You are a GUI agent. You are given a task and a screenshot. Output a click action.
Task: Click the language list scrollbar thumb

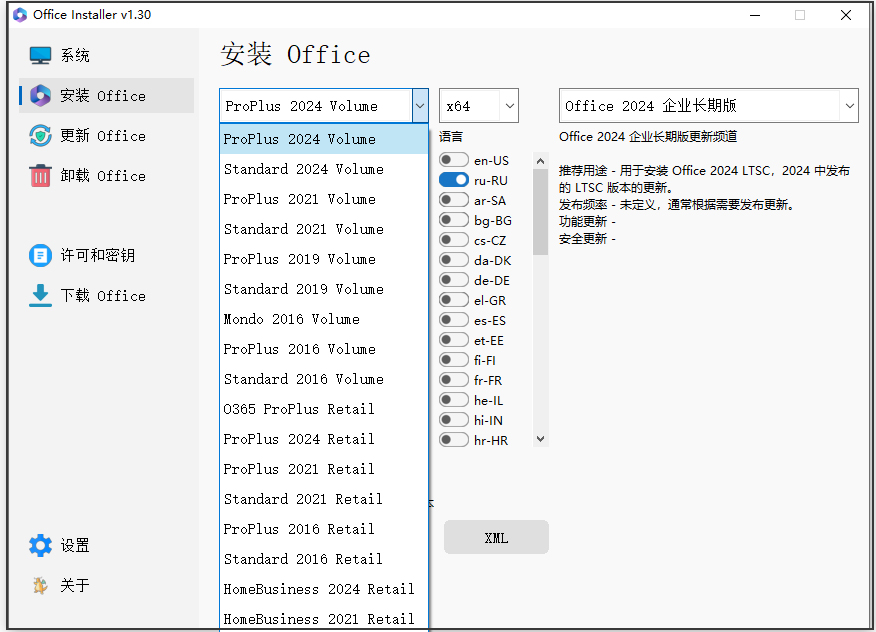540,212
